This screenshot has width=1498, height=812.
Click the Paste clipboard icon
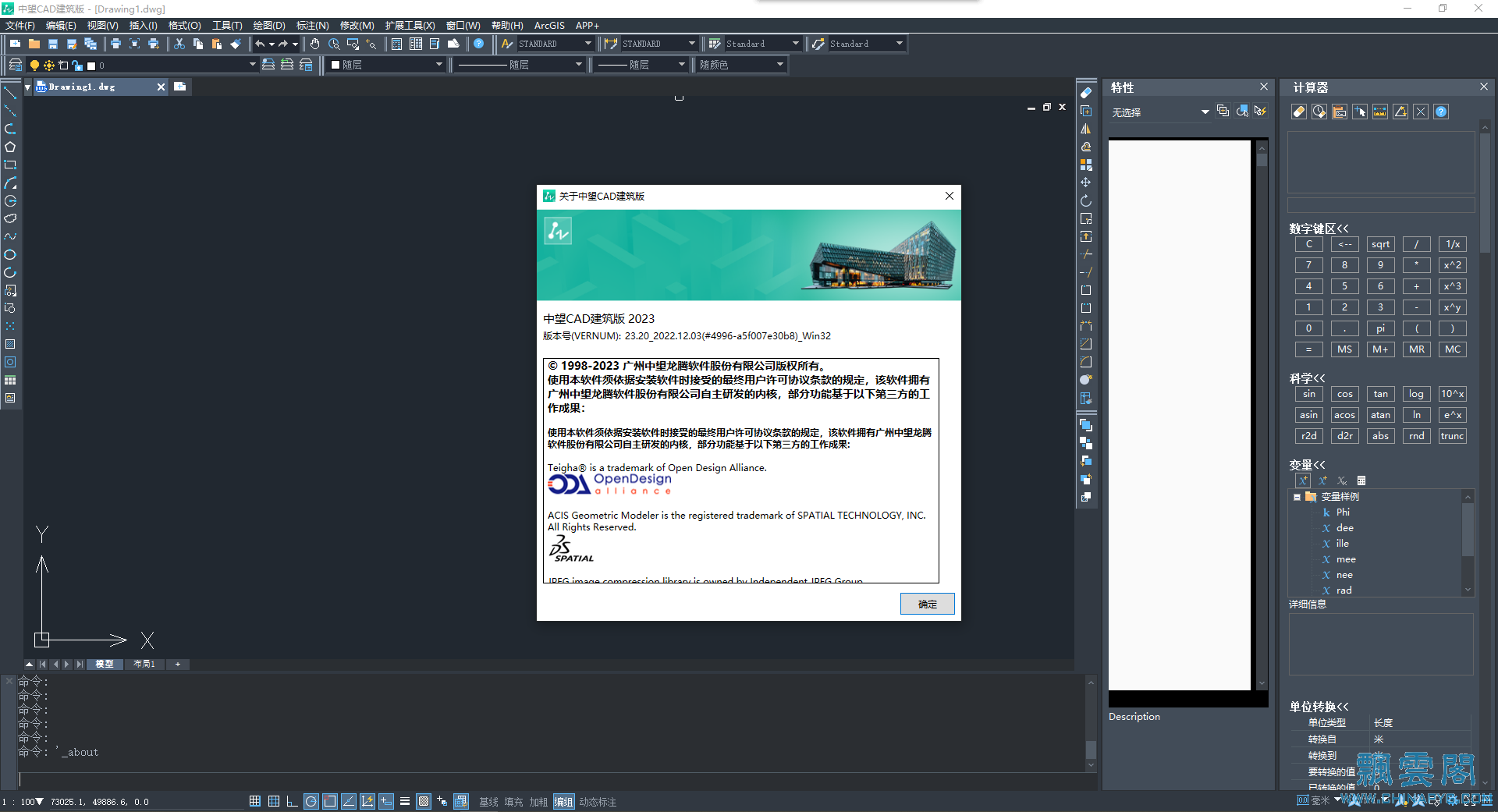click(x=217, y=44)
